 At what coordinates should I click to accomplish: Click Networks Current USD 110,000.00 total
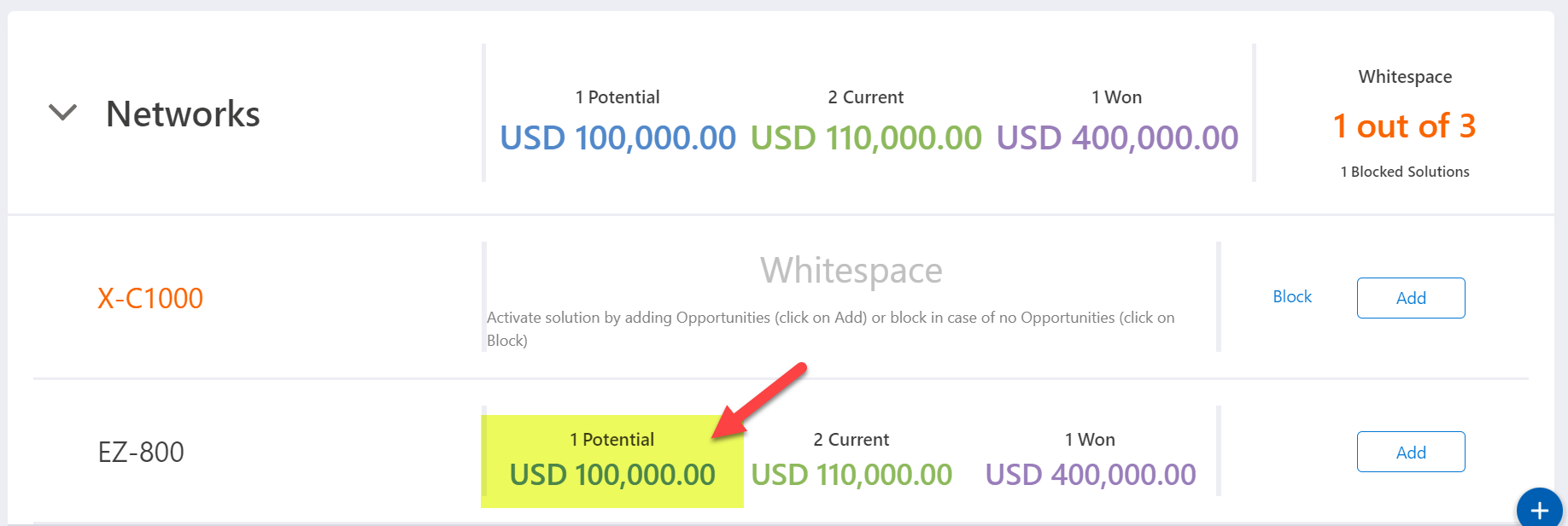pos(866,137)
